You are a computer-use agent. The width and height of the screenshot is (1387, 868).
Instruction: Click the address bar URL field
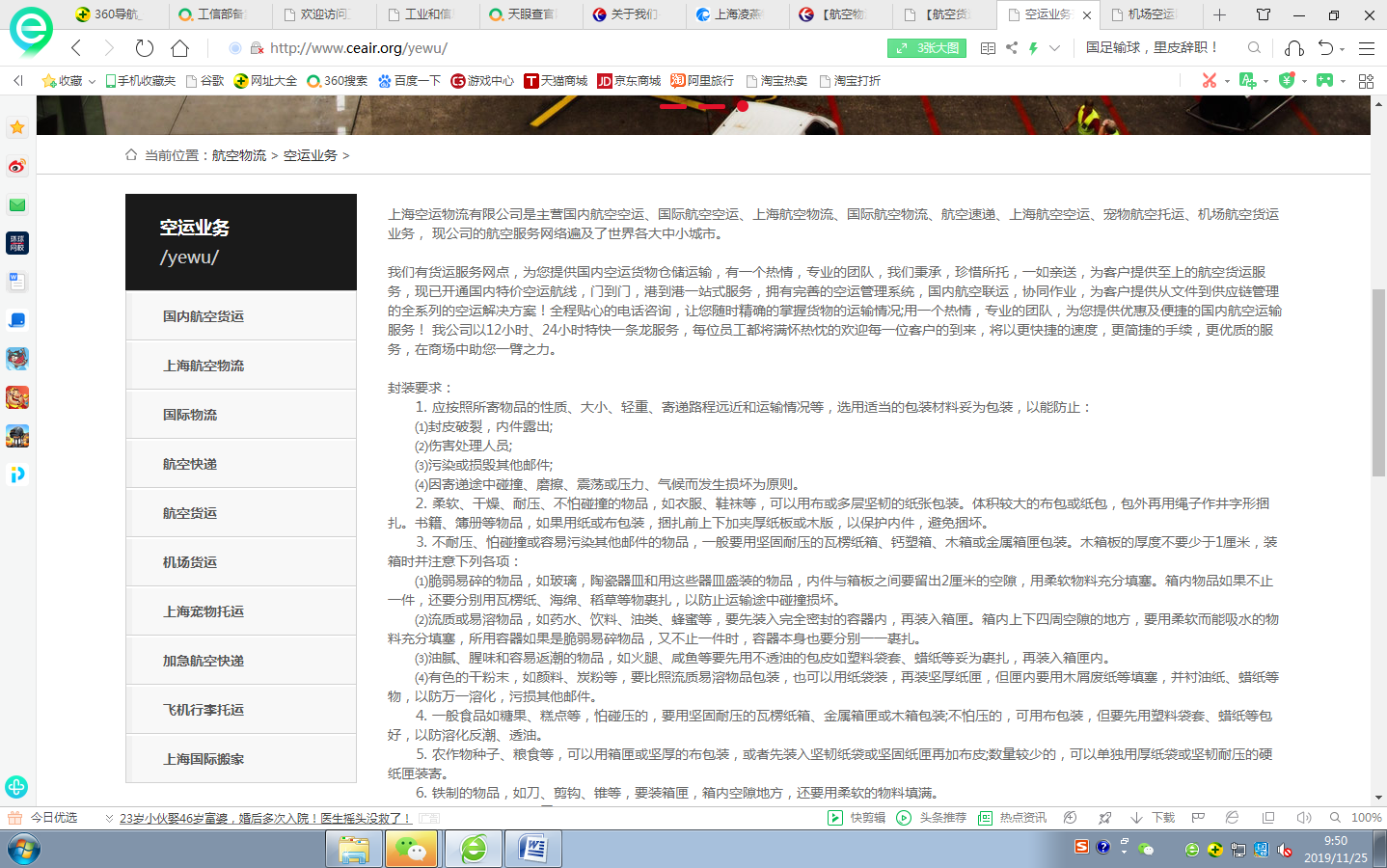point(559,48)
